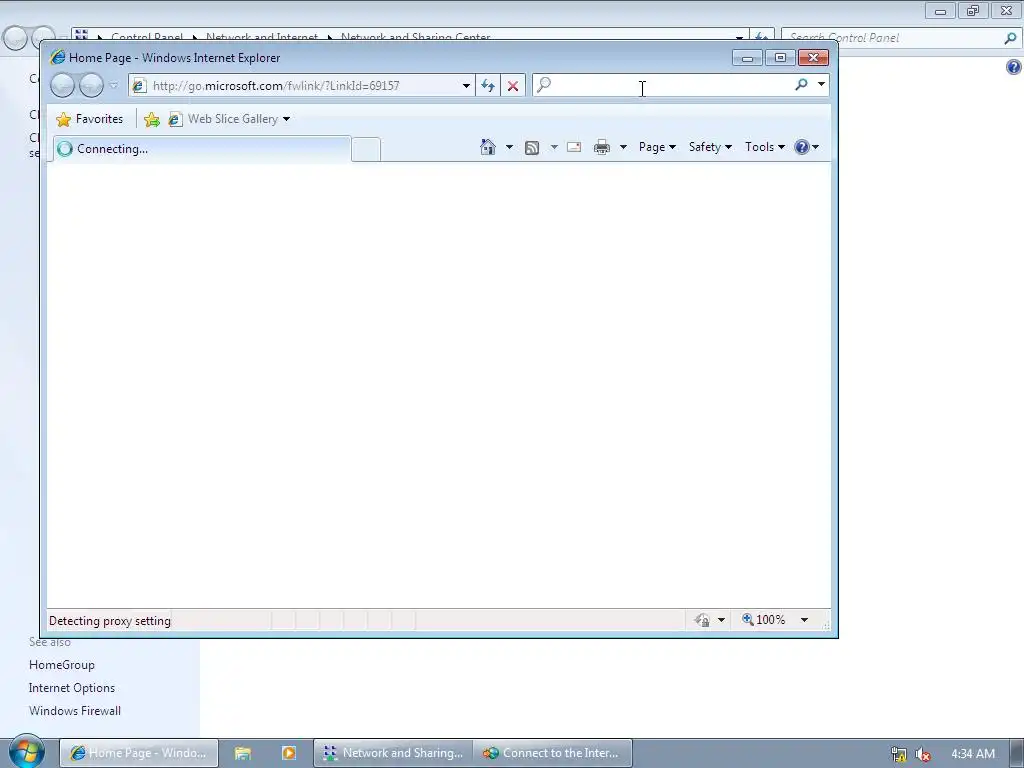Open the recent pages dropdown arrow
This screenshot has width=1024, height=768.
coord(114,86)
